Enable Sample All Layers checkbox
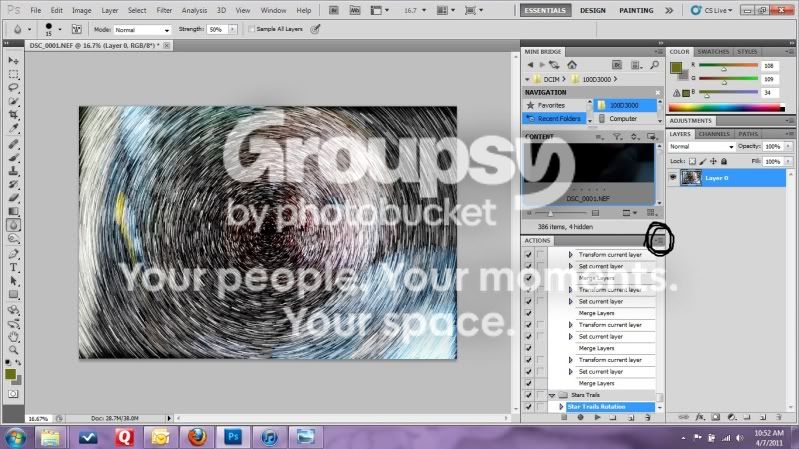This screenshot has width=799, height=449. [x=251, y=29]
